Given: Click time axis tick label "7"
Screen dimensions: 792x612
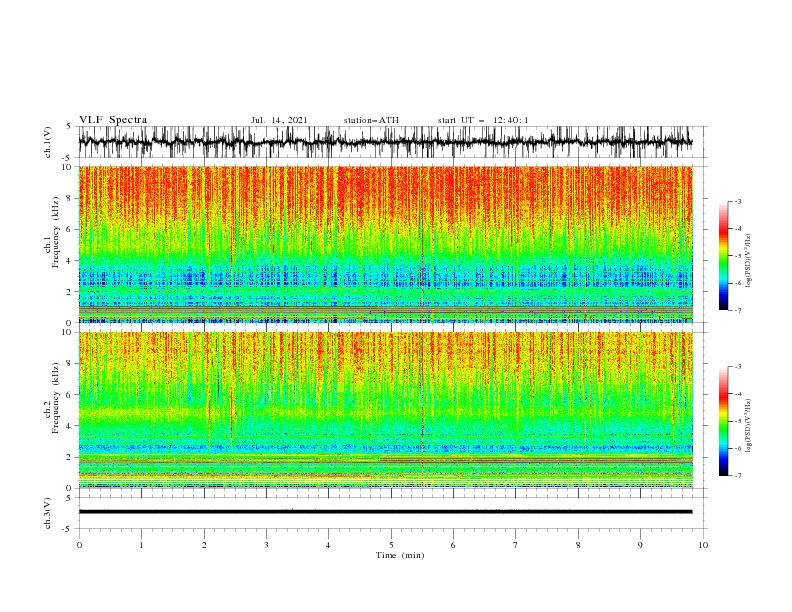Looking at the screenshot, I should pos(516,545).
